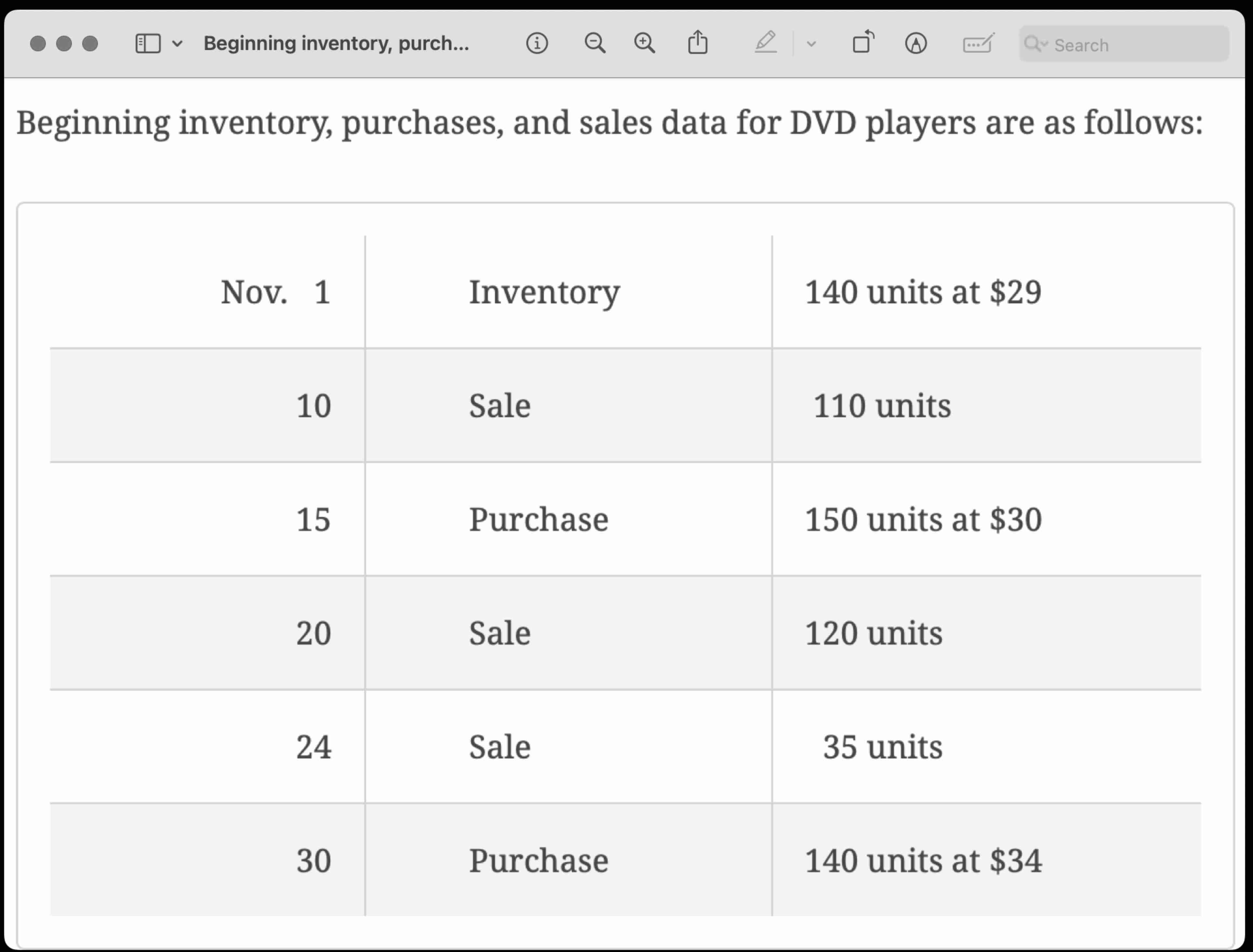Share the document
This screenshot has width=1253, height=952.
coord(698,43)
